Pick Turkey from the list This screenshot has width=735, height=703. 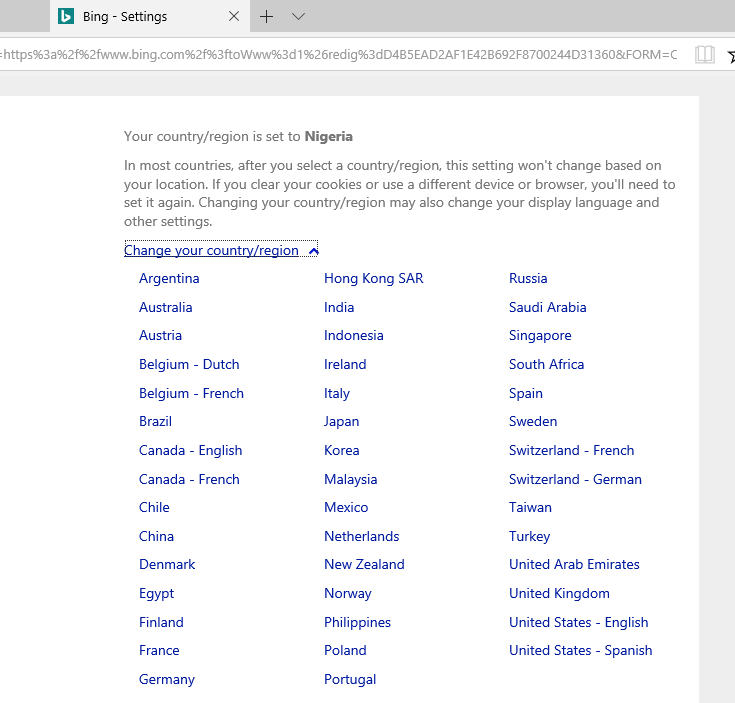530,537
